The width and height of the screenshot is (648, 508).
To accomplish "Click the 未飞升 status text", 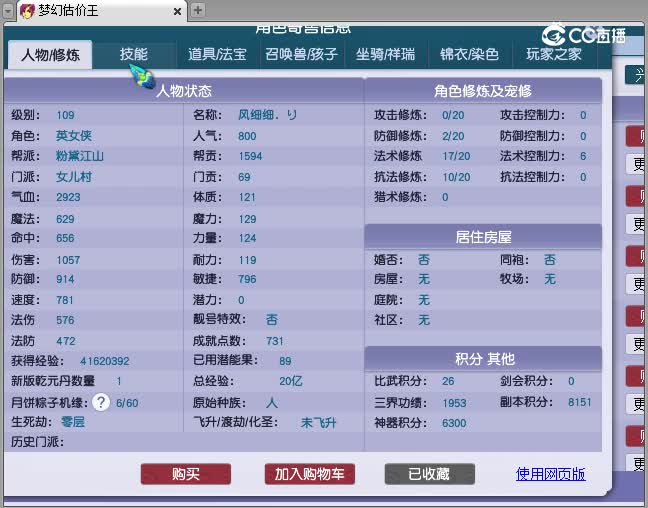I will [x=318, y=422].
